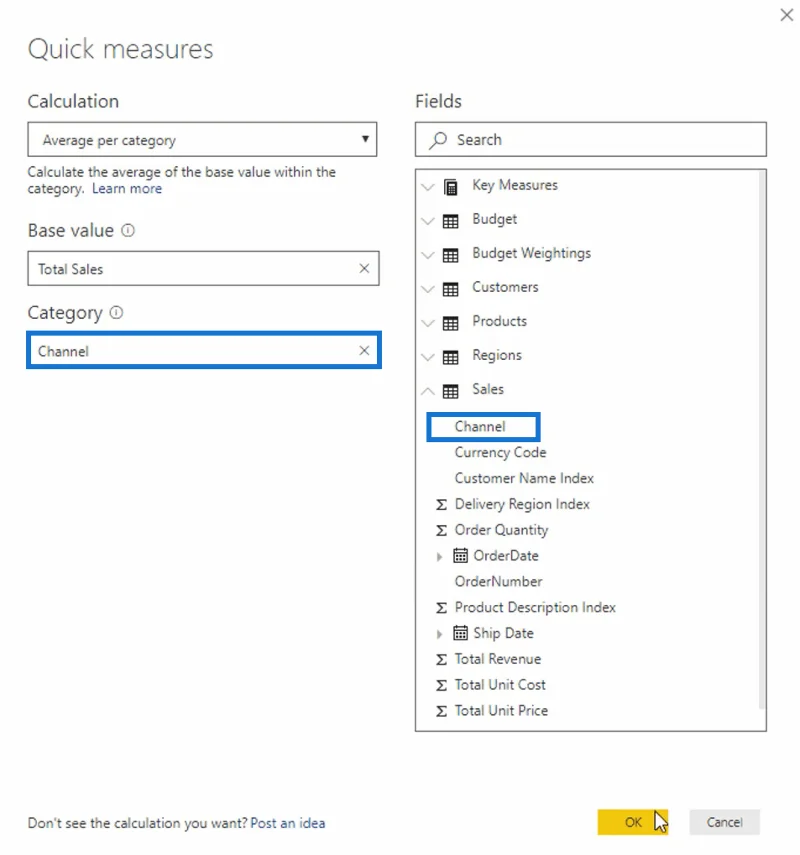Select the Sales table label
This screenshot has width=800, height=855.
pos(488,389)
